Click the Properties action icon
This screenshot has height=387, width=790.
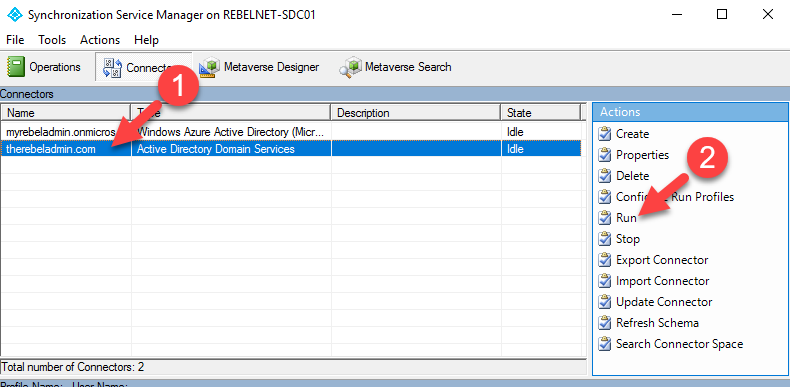tap(604, 155)
